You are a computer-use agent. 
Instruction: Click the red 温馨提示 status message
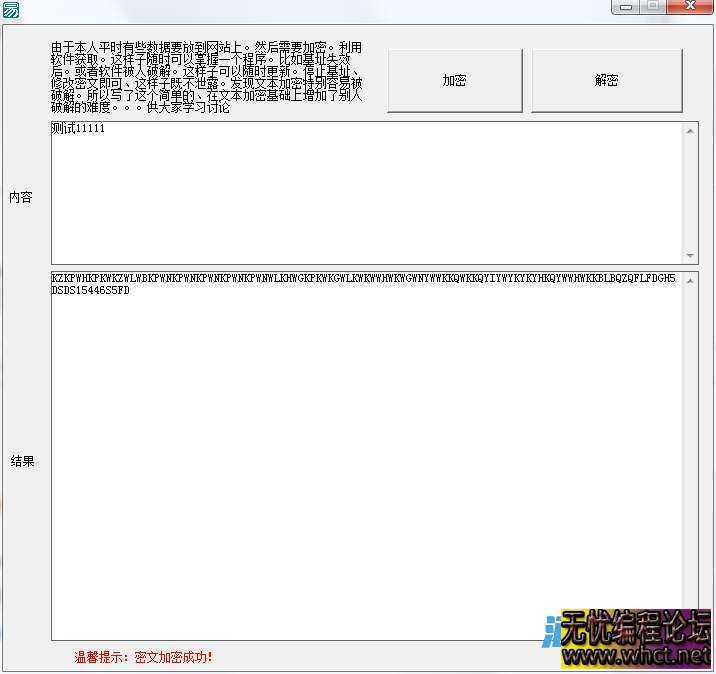coord(143,657)
